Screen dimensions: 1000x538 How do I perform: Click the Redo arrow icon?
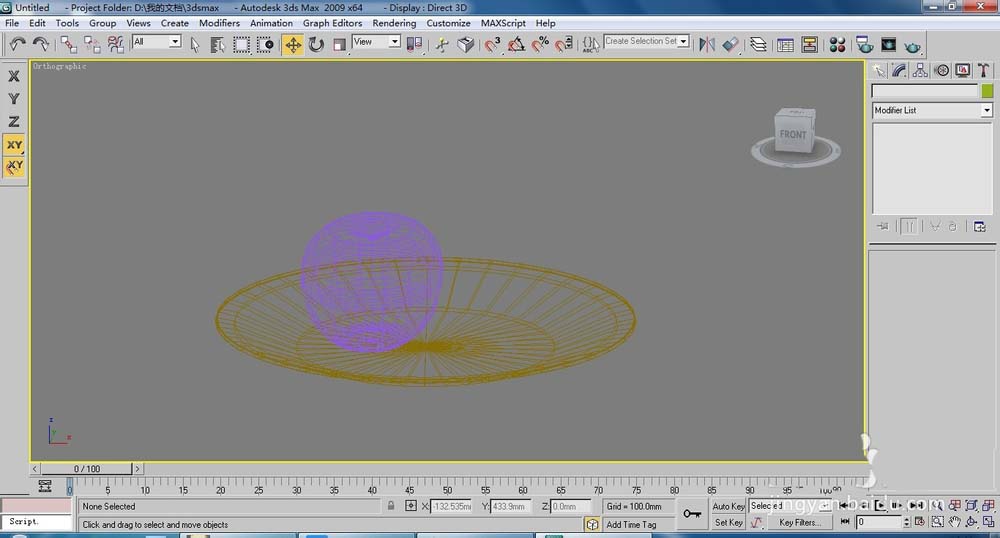tap(41, 44)
